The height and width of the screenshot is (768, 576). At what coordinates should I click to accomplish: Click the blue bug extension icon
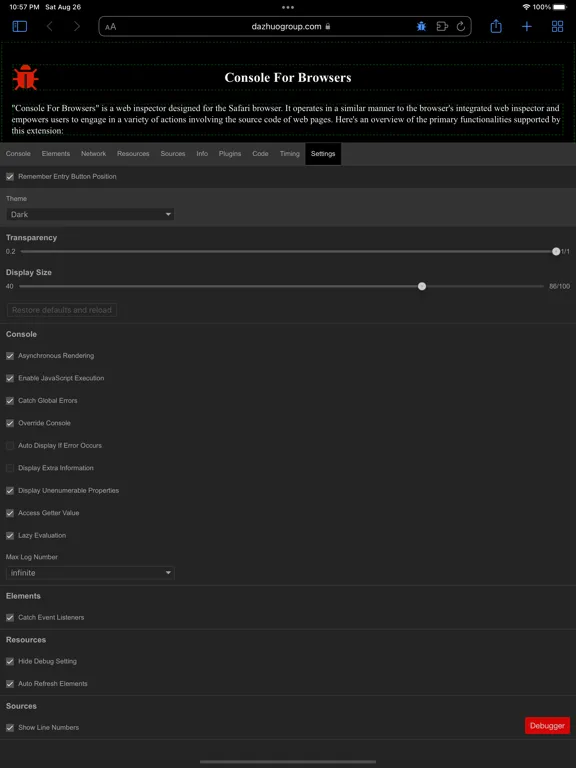(421, 26)
